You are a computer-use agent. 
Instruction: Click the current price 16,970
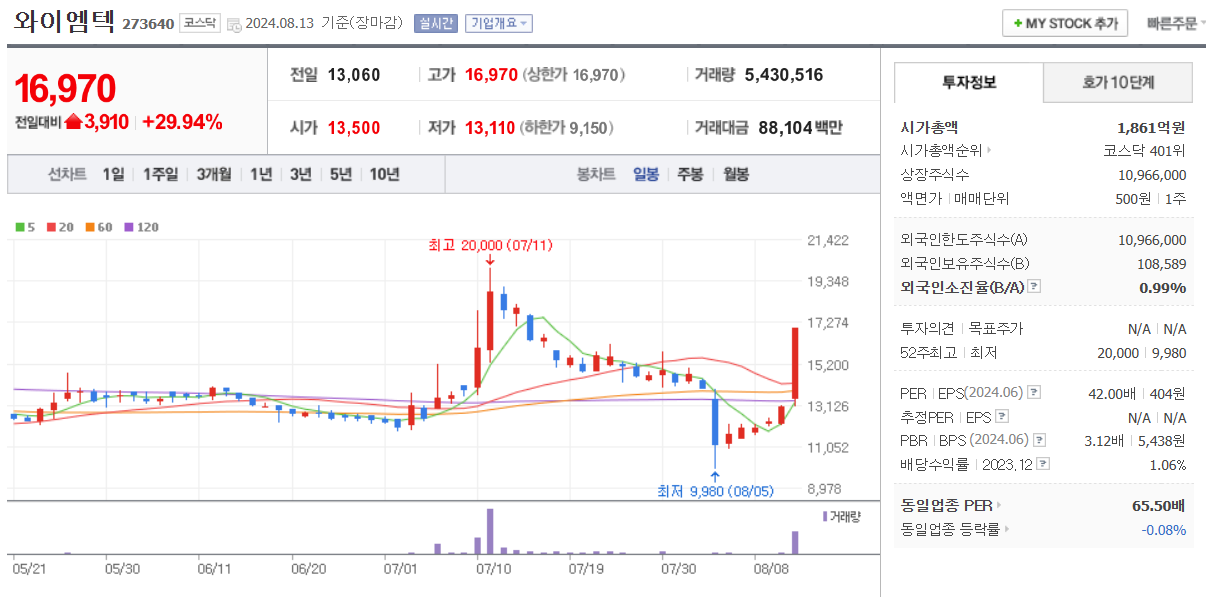(x=66, y=89)
